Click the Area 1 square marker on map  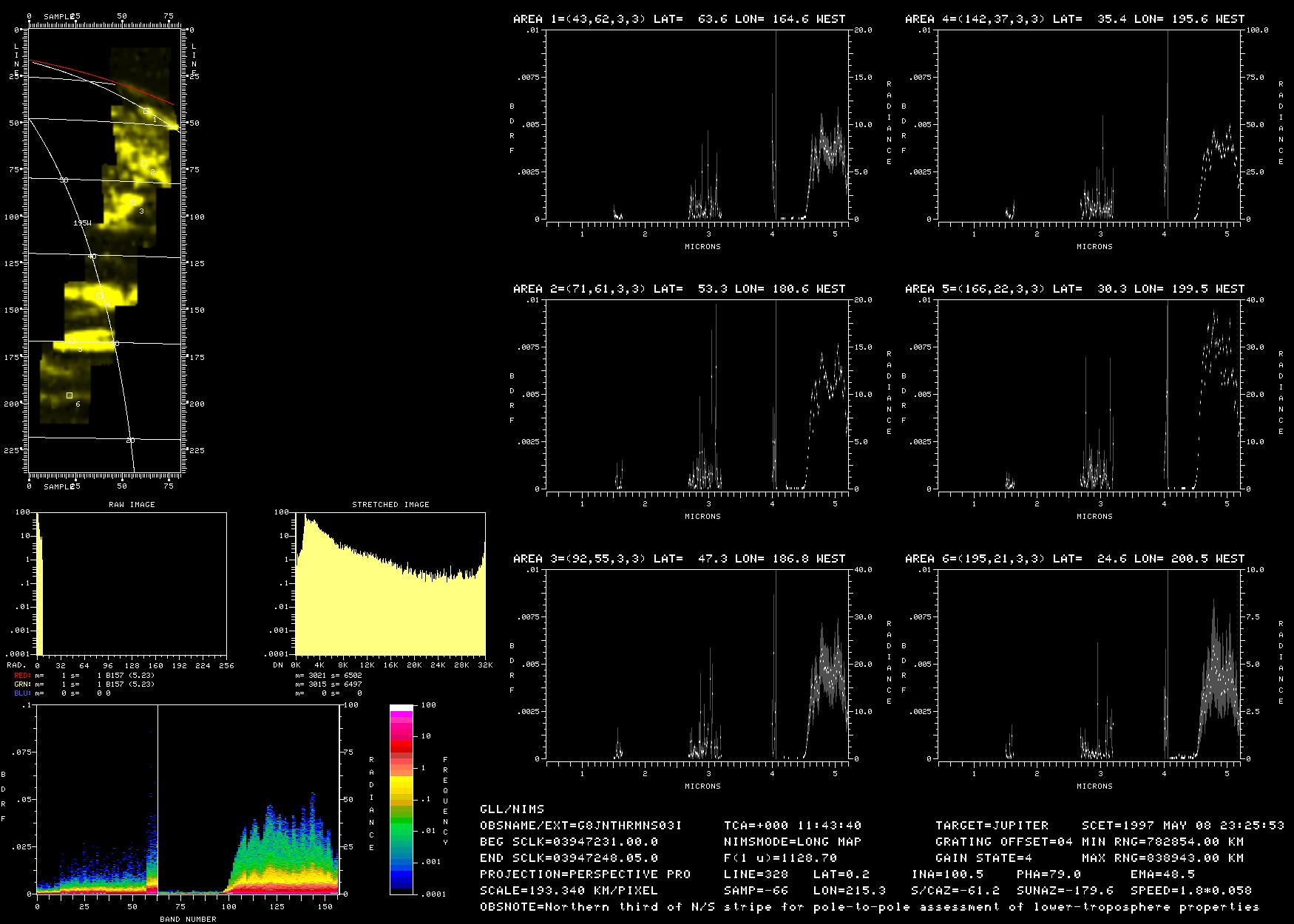pyautogui.click(x=146, y=111)
